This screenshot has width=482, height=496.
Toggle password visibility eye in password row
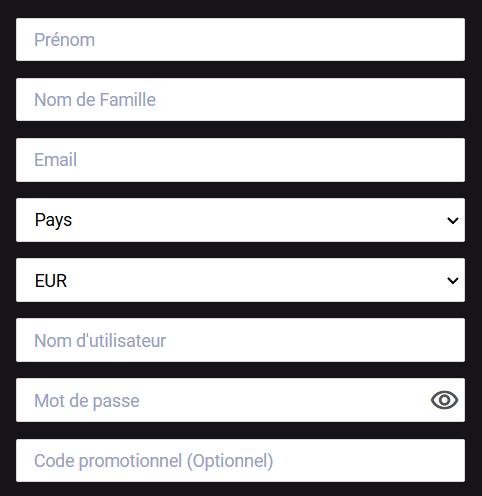(444, 400)
